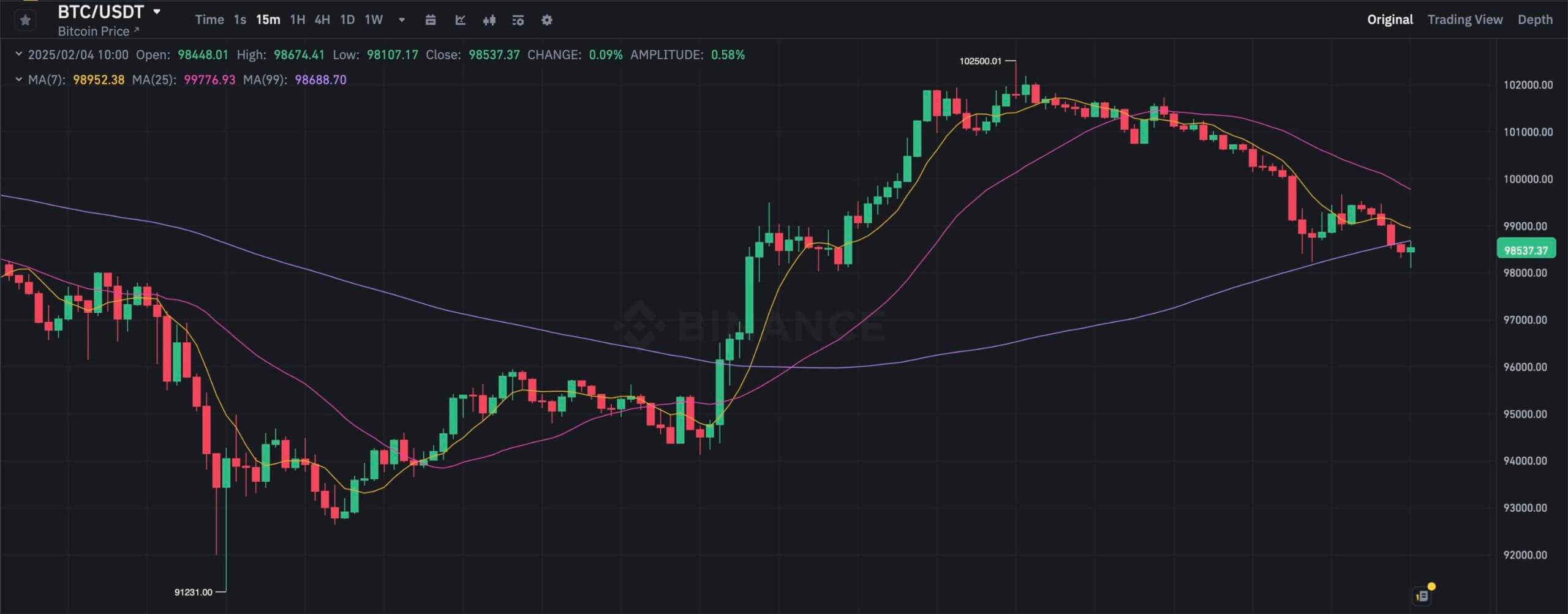Switch to the Trading View tab

(1464, 20)
